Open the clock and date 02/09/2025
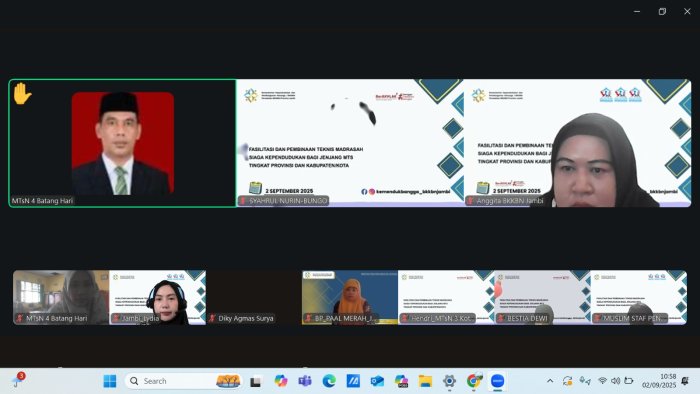 [659, 381]
